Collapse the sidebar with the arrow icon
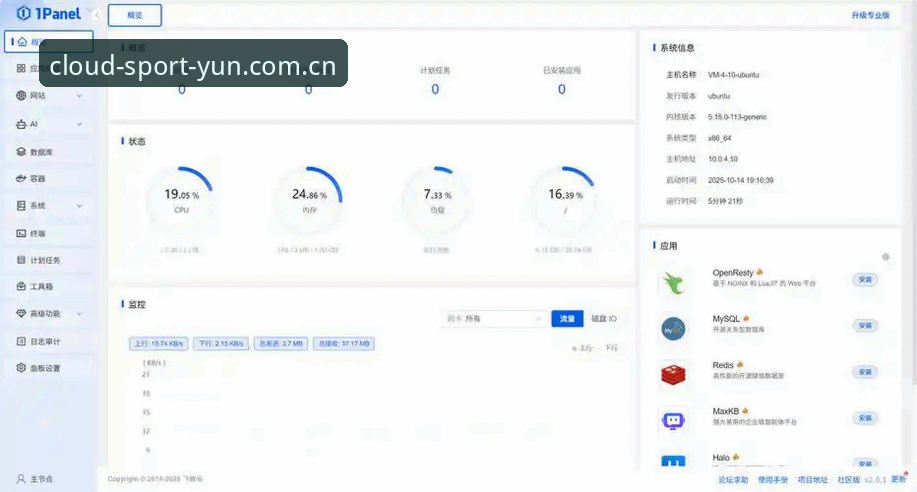The image size is (917, 492). (x=96, y=14)
